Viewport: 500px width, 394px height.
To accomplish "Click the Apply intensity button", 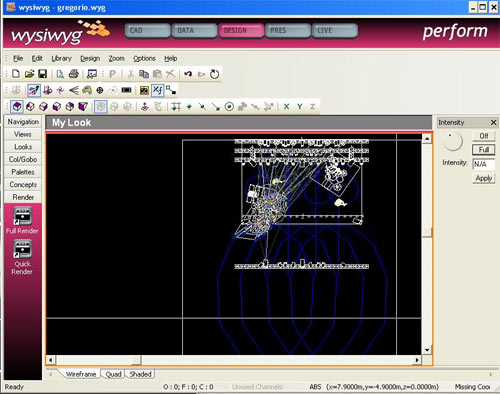I will click(x=484, y=178).
